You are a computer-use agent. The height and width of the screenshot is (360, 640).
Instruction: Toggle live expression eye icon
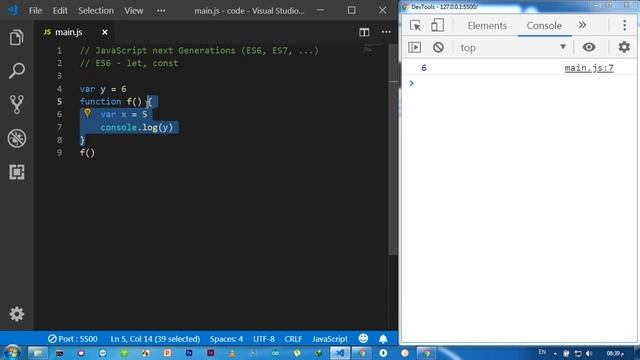coord(589,47)
